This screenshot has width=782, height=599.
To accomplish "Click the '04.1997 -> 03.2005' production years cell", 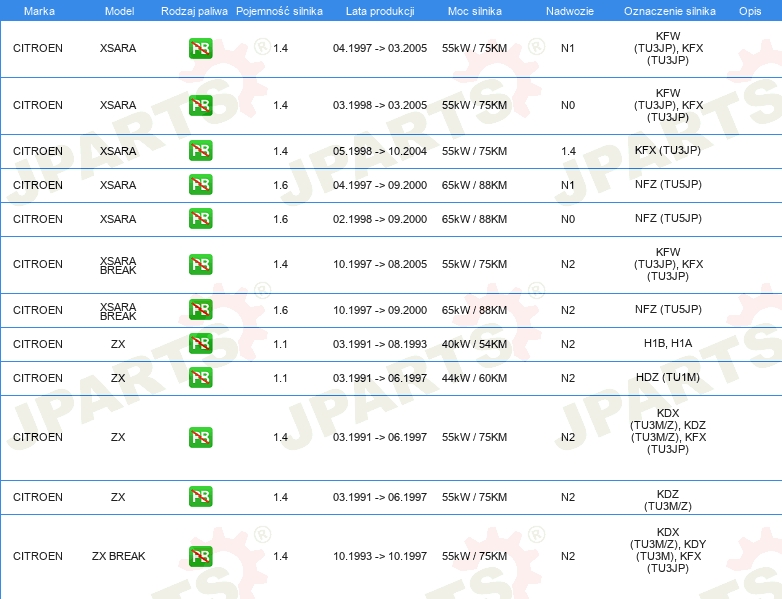I will point(380,48).
